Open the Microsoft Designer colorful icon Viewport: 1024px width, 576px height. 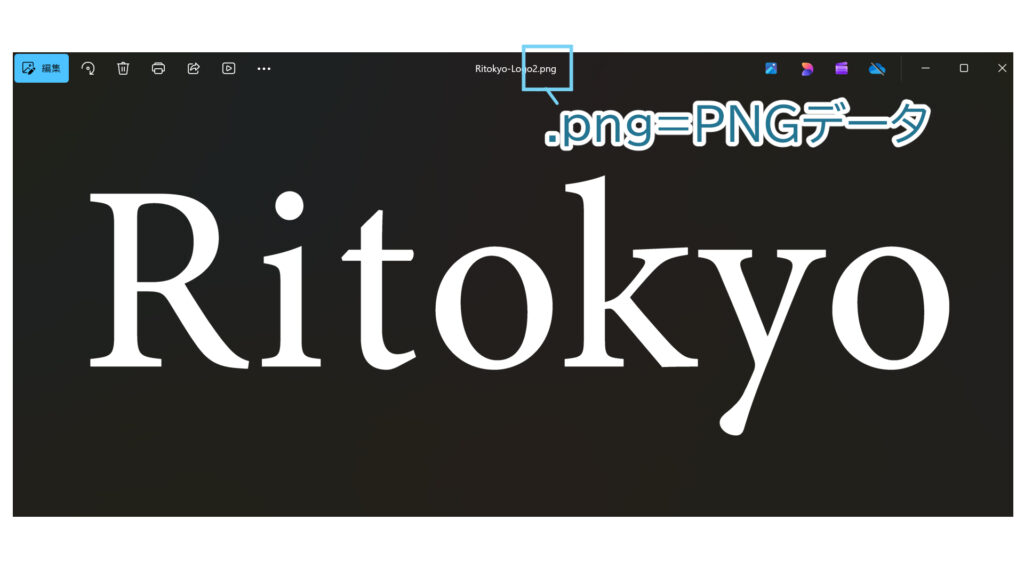[x=807, y=69]
